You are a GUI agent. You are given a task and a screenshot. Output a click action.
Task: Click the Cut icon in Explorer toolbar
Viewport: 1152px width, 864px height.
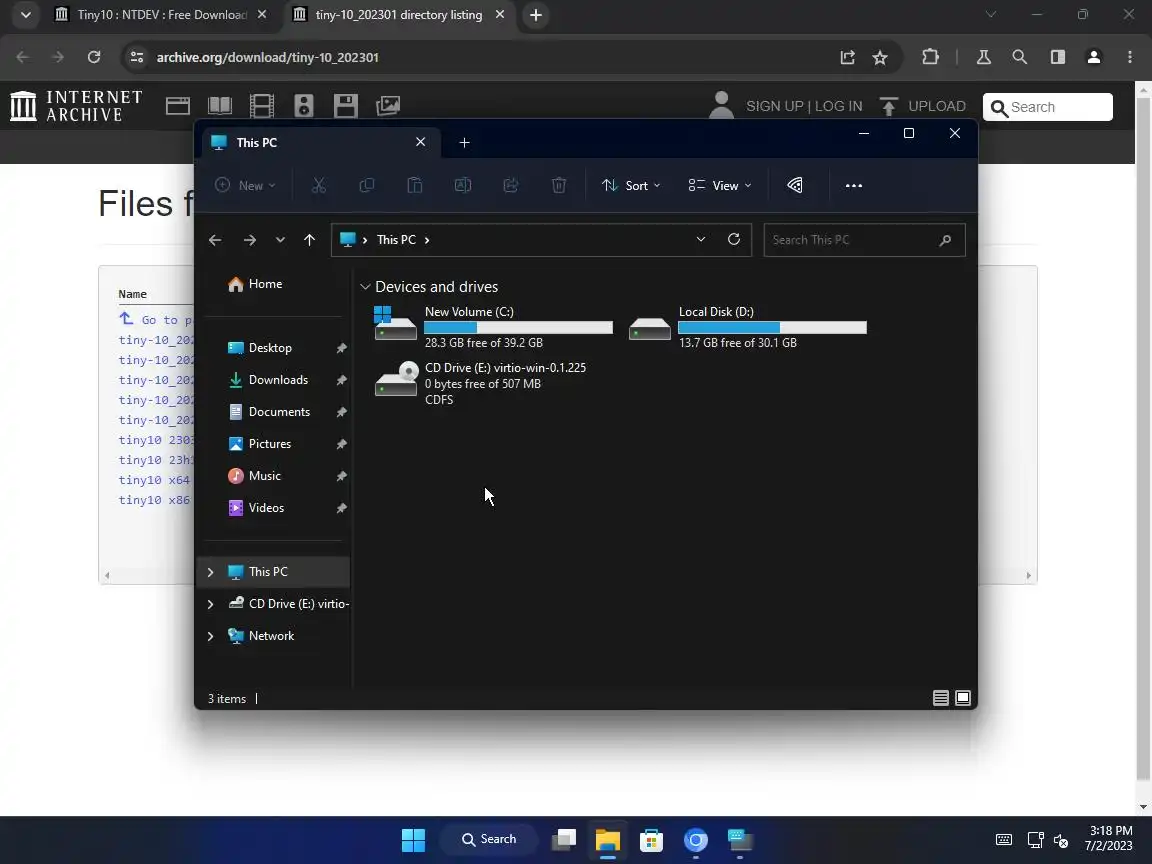point(318,186)
